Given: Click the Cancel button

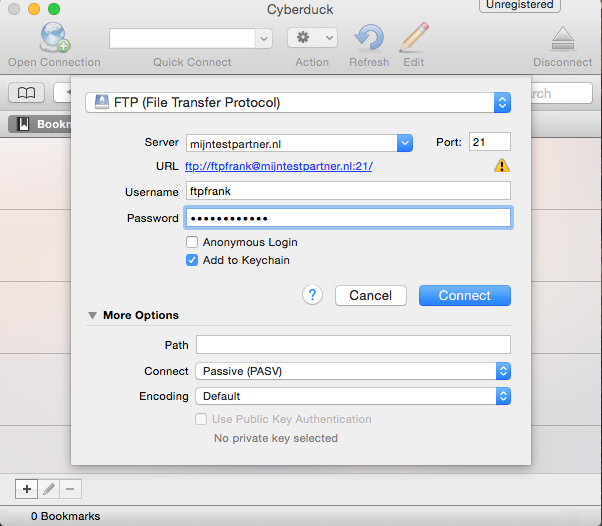Looking at the screenshot, I should pos(370,295).
